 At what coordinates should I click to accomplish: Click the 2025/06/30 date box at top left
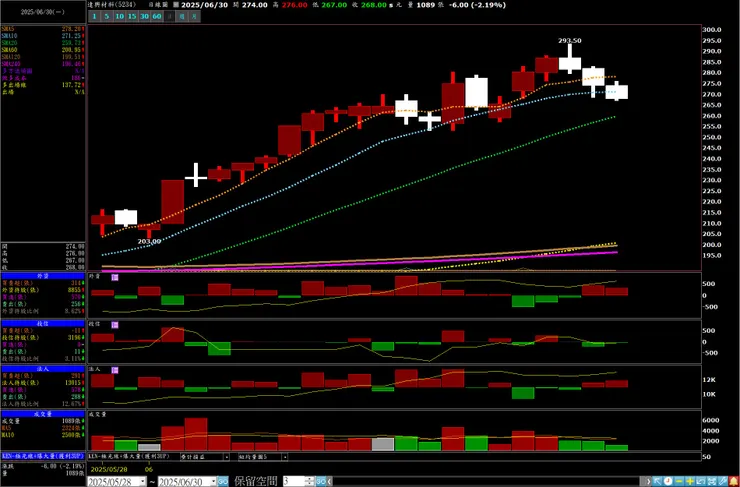(43, 12)
